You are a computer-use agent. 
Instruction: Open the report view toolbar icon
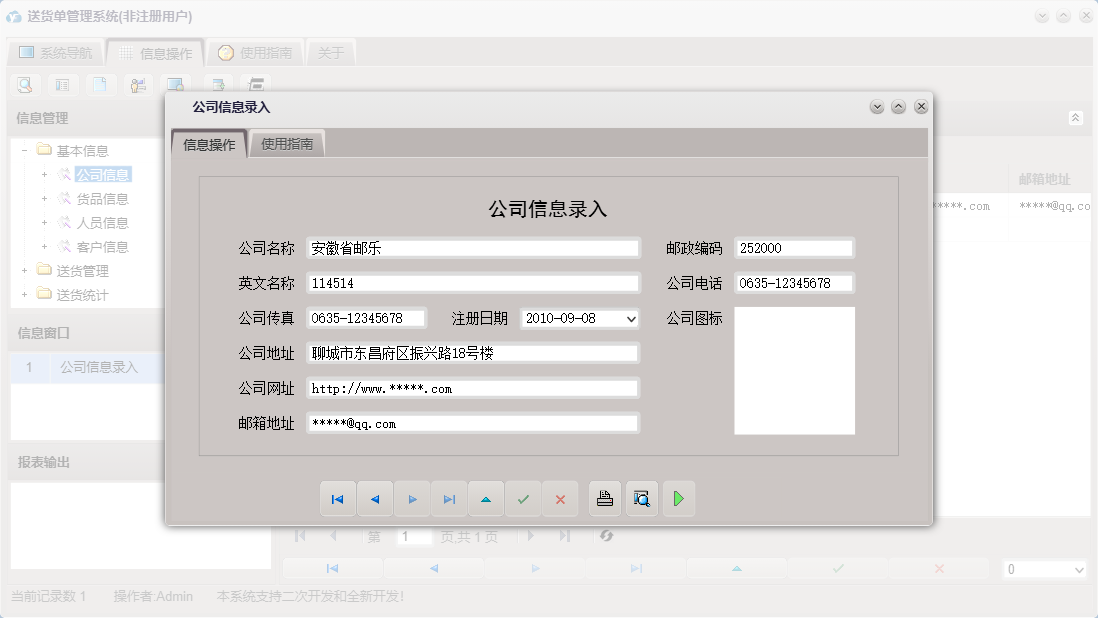[x=62, y=85]
